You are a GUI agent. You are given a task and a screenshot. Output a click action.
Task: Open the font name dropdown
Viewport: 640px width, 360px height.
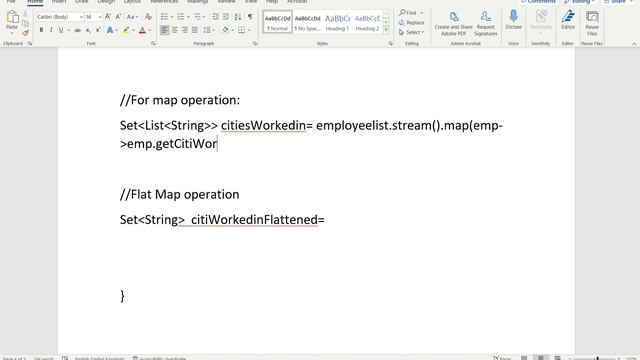tap(81, 17)
